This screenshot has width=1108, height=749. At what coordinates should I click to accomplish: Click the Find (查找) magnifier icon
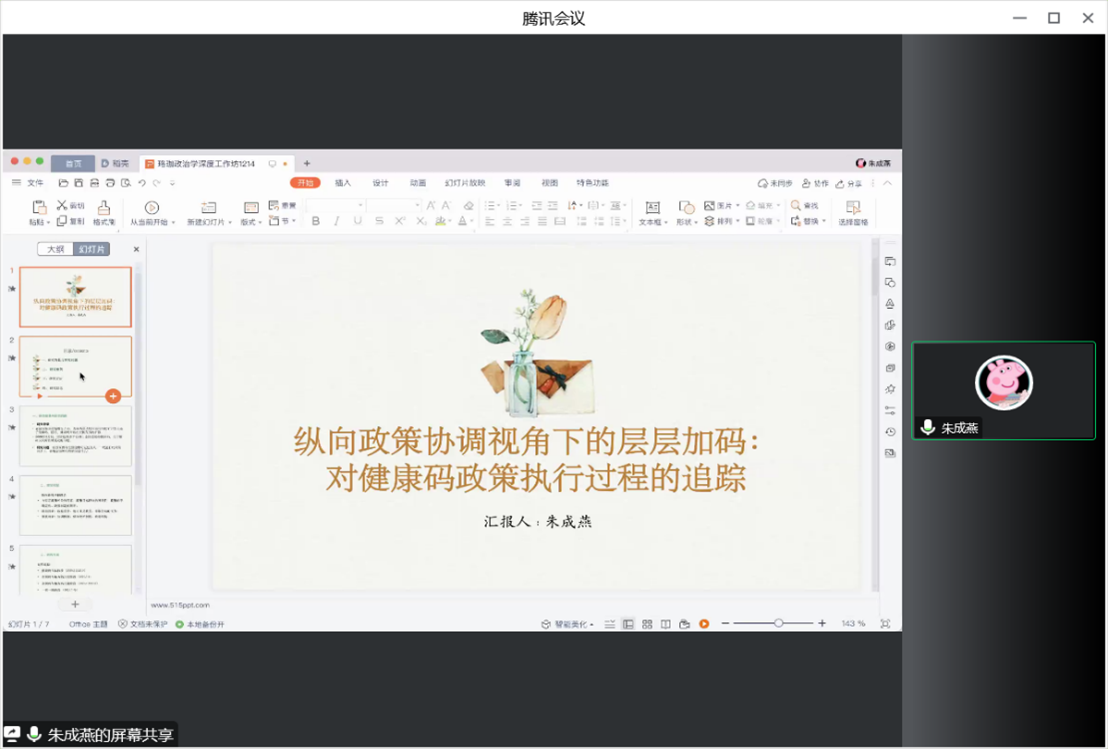pyautogui.click(x=796, y=205)
